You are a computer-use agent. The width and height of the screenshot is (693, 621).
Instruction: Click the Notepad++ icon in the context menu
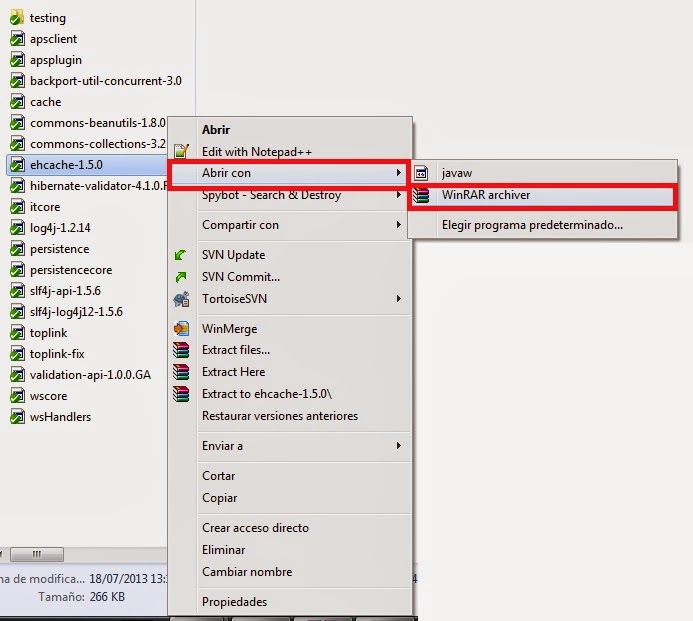pyautogui.click(x=181, y=151)
